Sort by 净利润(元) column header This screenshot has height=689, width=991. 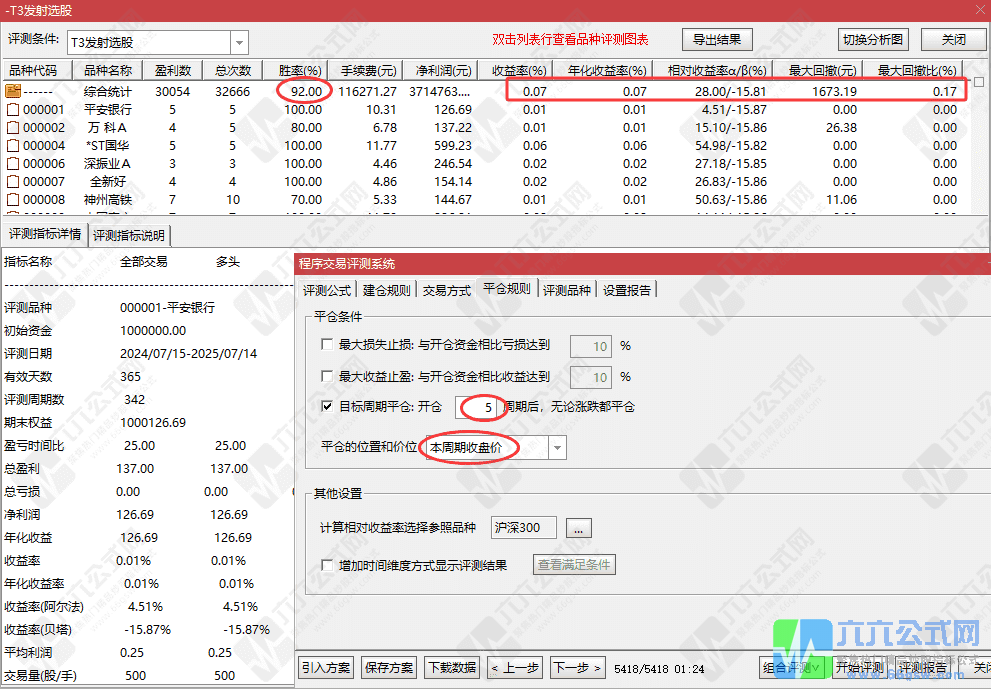[x=442, y=70]
